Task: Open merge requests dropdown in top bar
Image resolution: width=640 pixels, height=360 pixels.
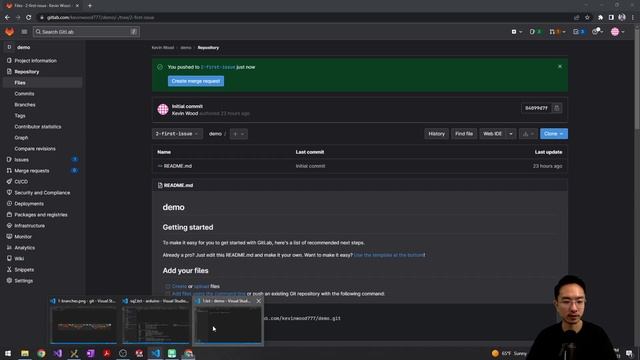Action: coord(557,31)
